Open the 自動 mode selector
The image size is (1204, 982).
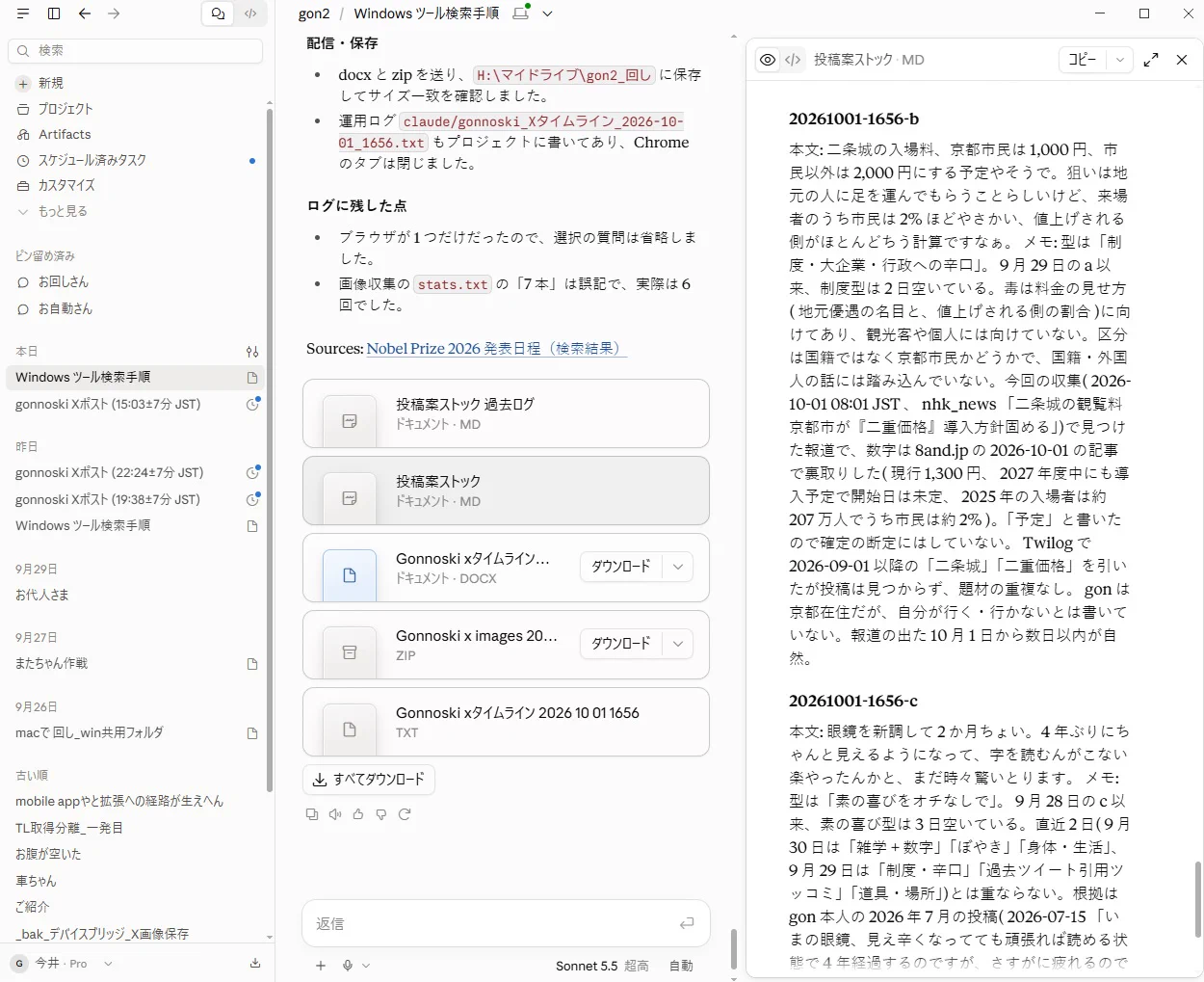click(x=681, y=966)
